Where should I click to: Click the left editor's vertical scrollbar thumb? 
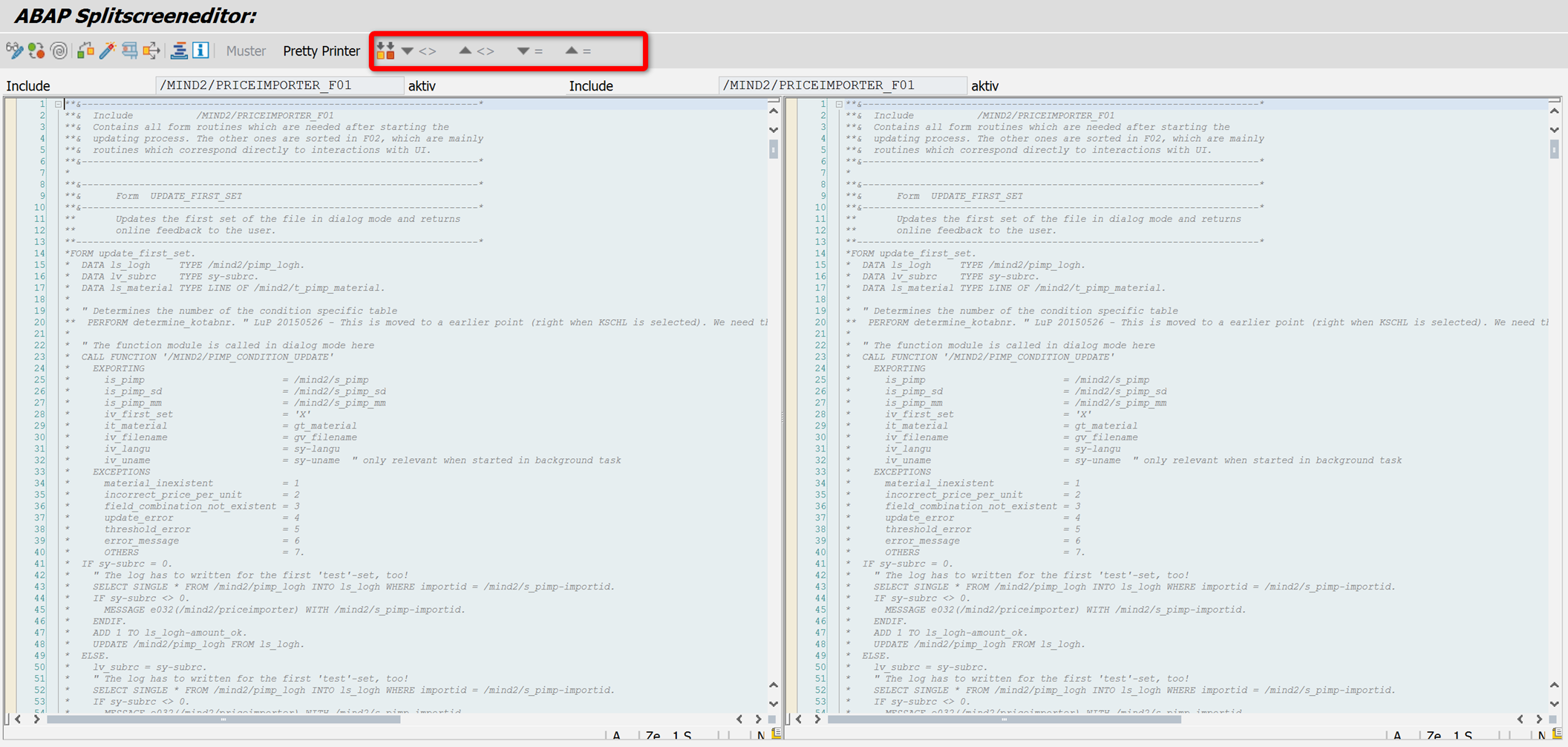pyautogui.click(x=774, y=149)
